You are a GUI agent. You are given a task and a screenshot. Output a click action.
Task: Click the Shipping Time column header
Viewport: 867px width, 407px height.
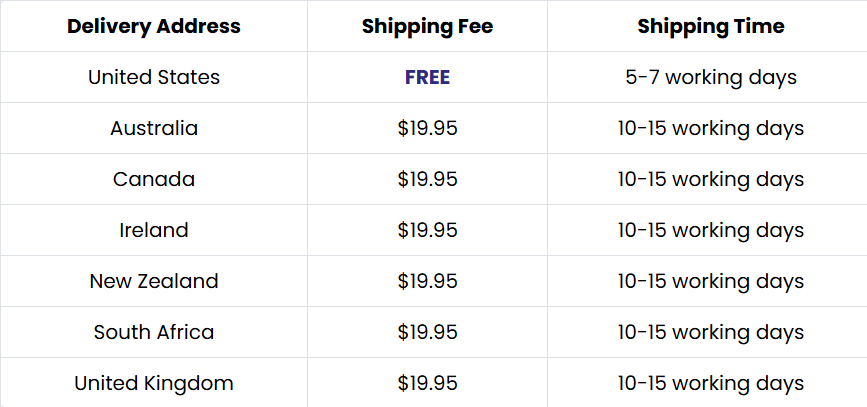710,26
